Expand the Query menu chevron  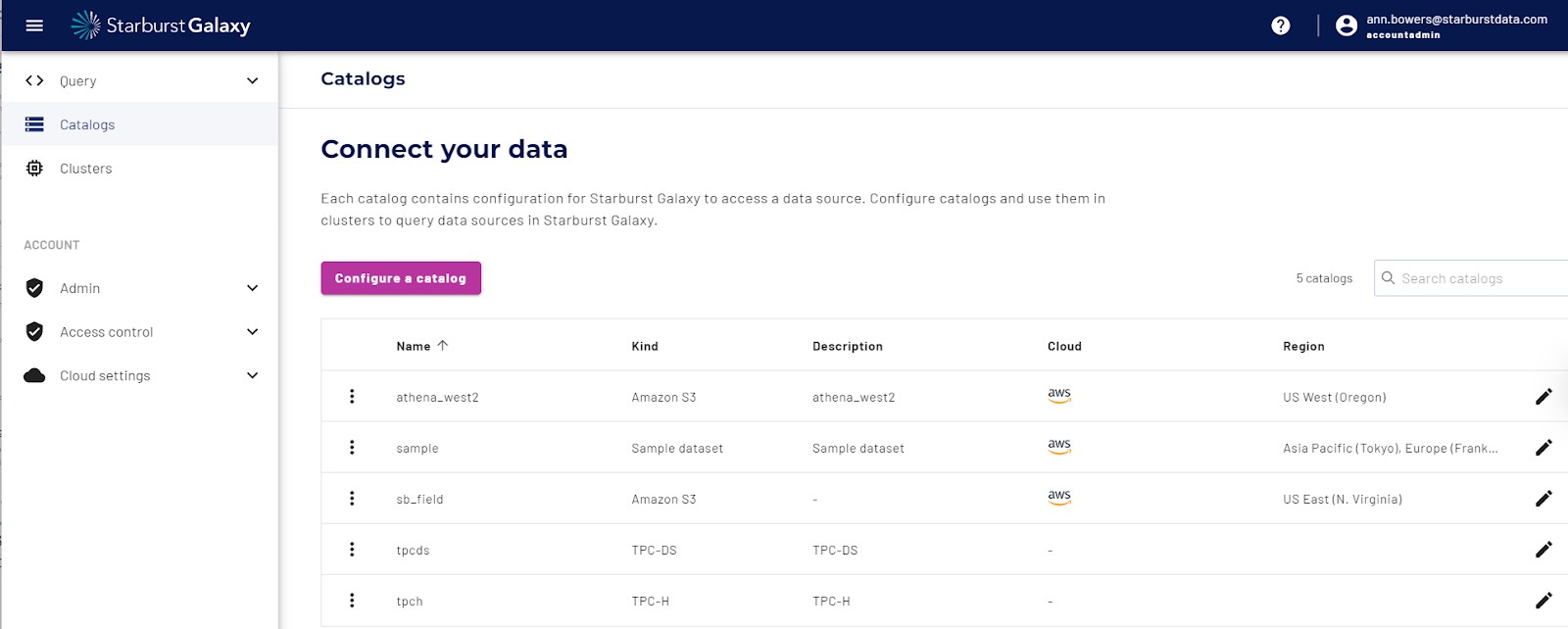coord(253,80)
